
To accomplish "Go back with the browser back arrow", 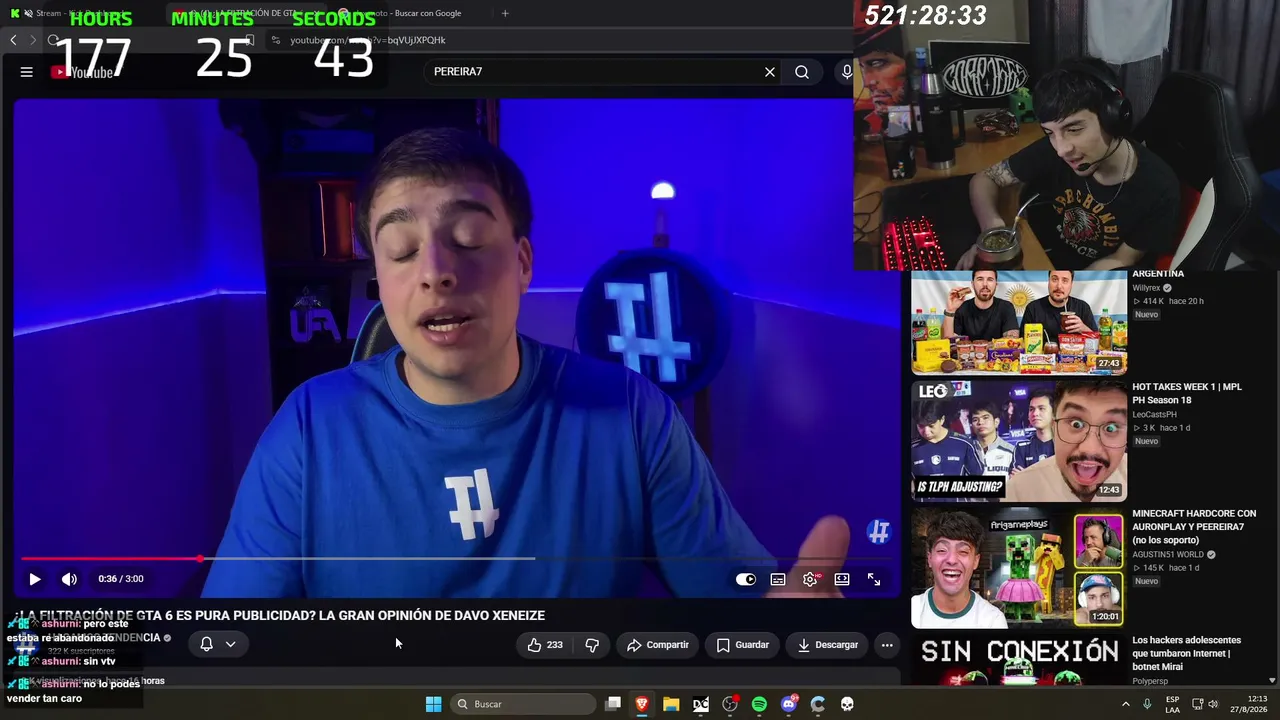I will click(x=13, y=40).
